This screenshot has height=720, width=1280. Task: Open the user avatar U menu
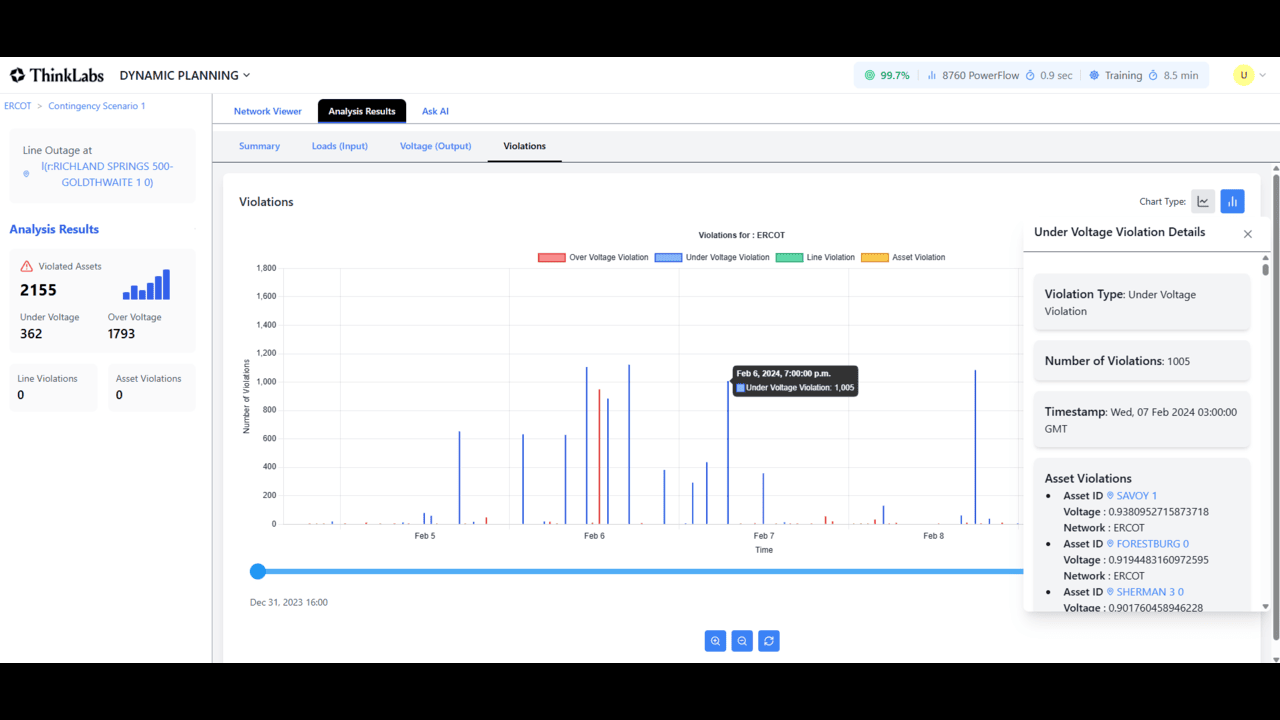1244,75
